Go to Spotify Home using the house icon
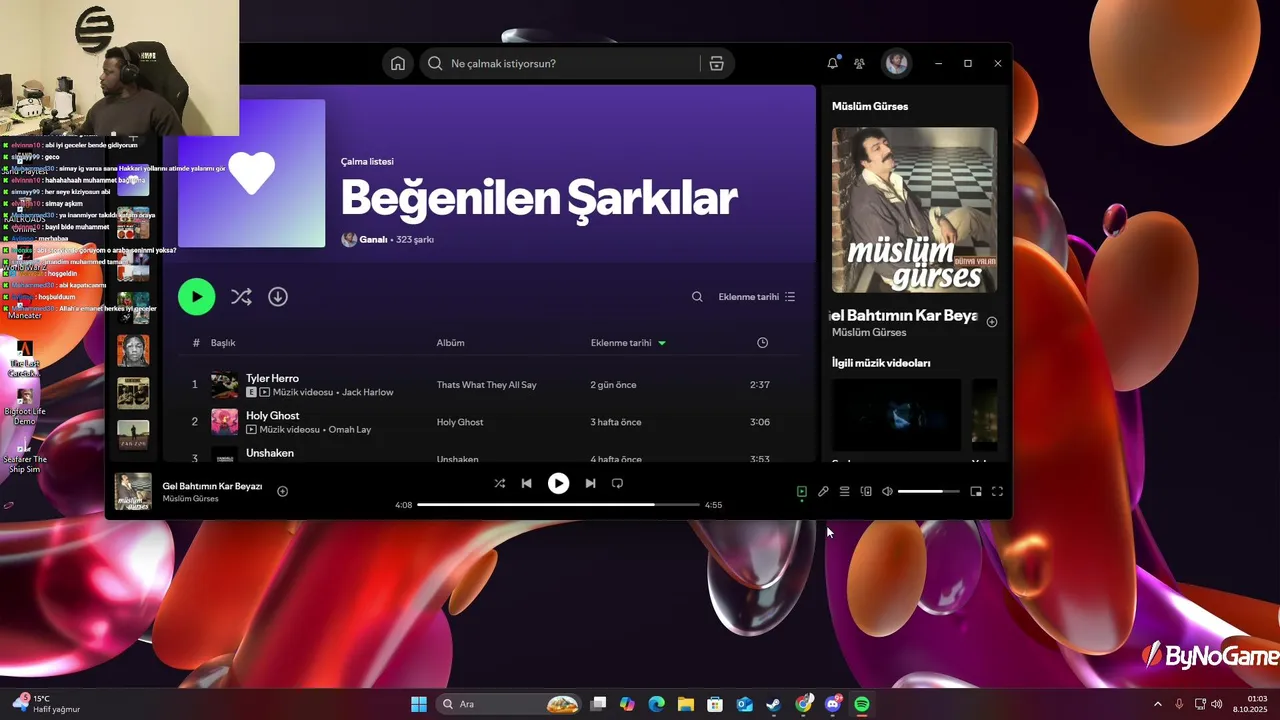The width and height of the screenshot is (1280, 720). coord(398,63)
